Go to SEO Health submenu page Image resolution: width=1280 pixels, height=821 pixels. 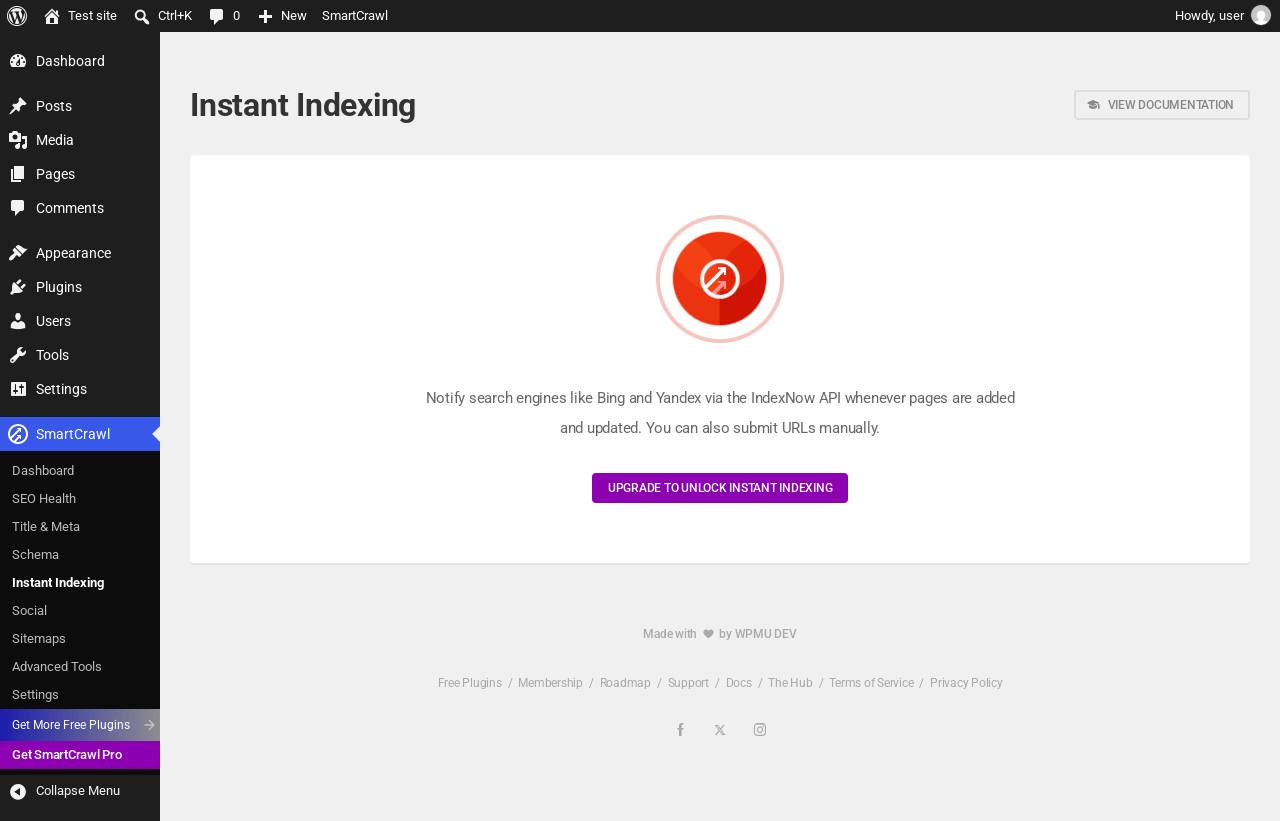pyautogui.click(x=80, y=499)
